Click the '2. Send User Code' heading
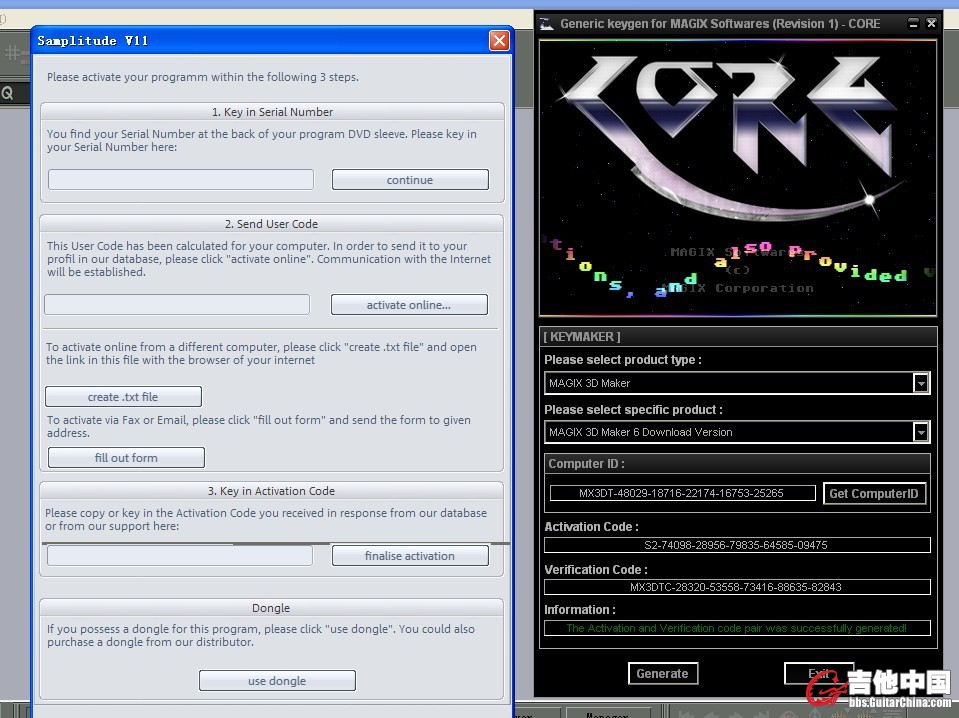Image resolution: width=959 pixels, height=718 pixels. pyautogui.click(x=271, y=224)
